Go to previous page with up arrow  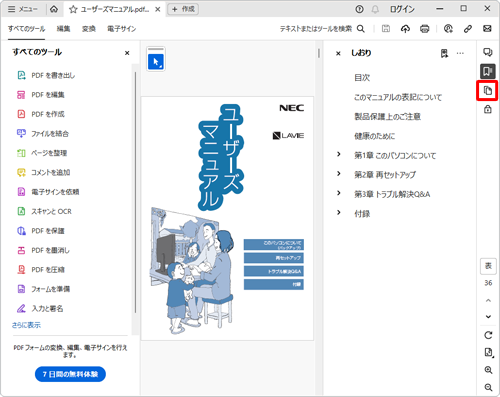[x=488, y=300]
